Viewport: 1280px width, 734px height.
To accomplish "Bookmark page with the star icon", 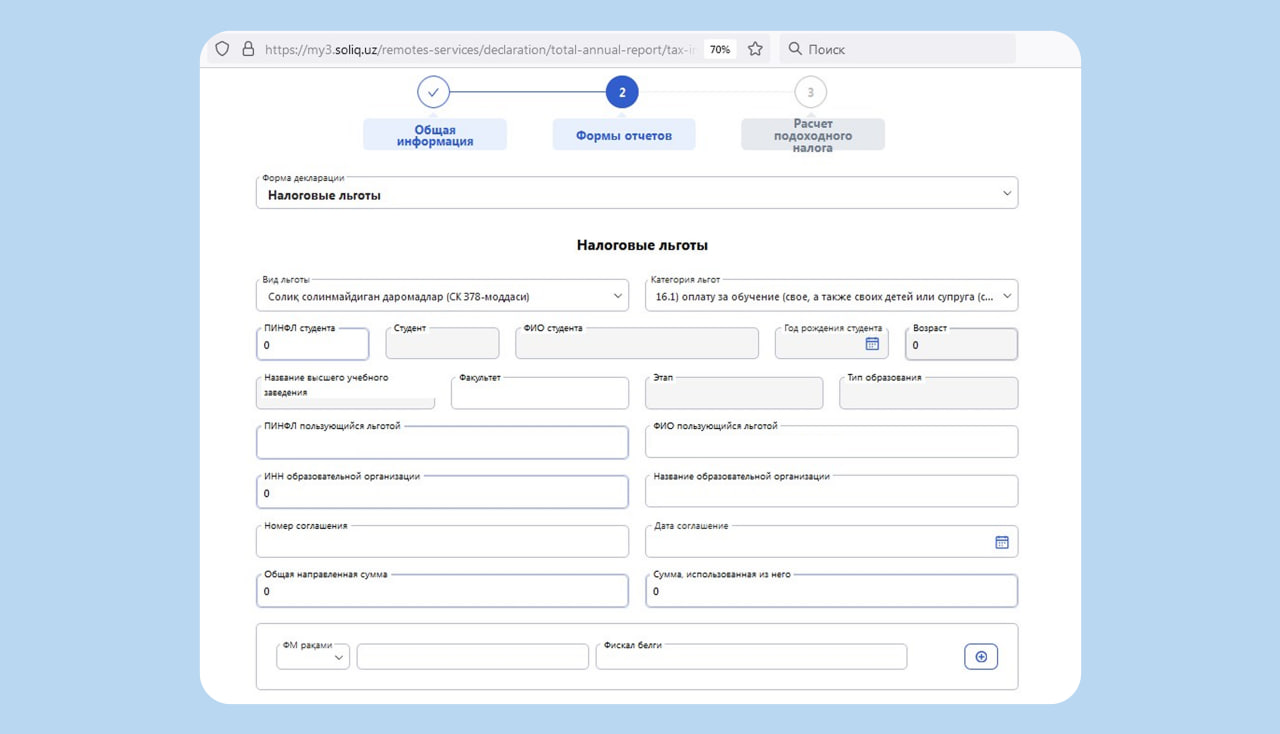I will tap(755, 49).
